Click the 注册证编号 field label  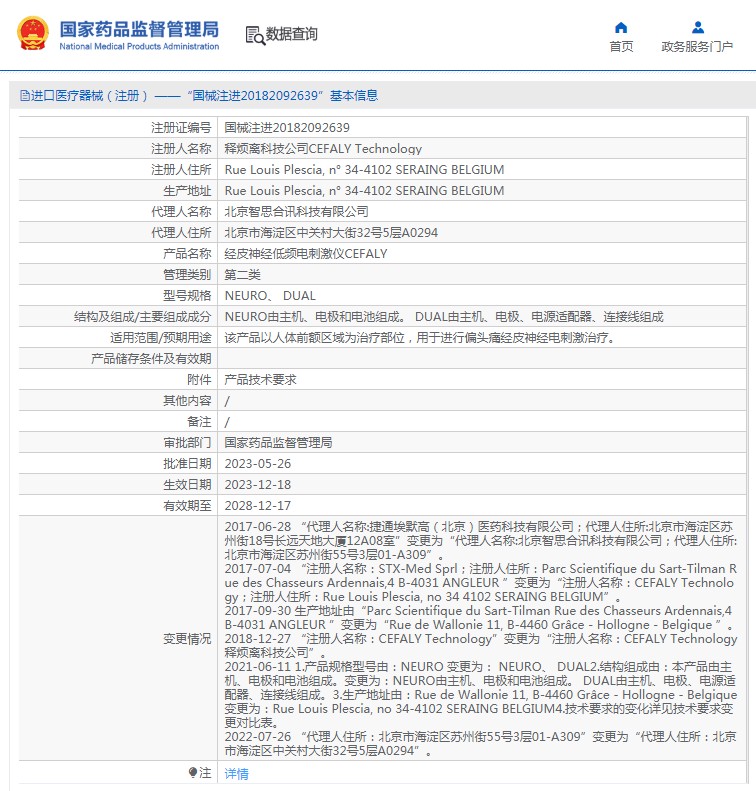(181, 128)
